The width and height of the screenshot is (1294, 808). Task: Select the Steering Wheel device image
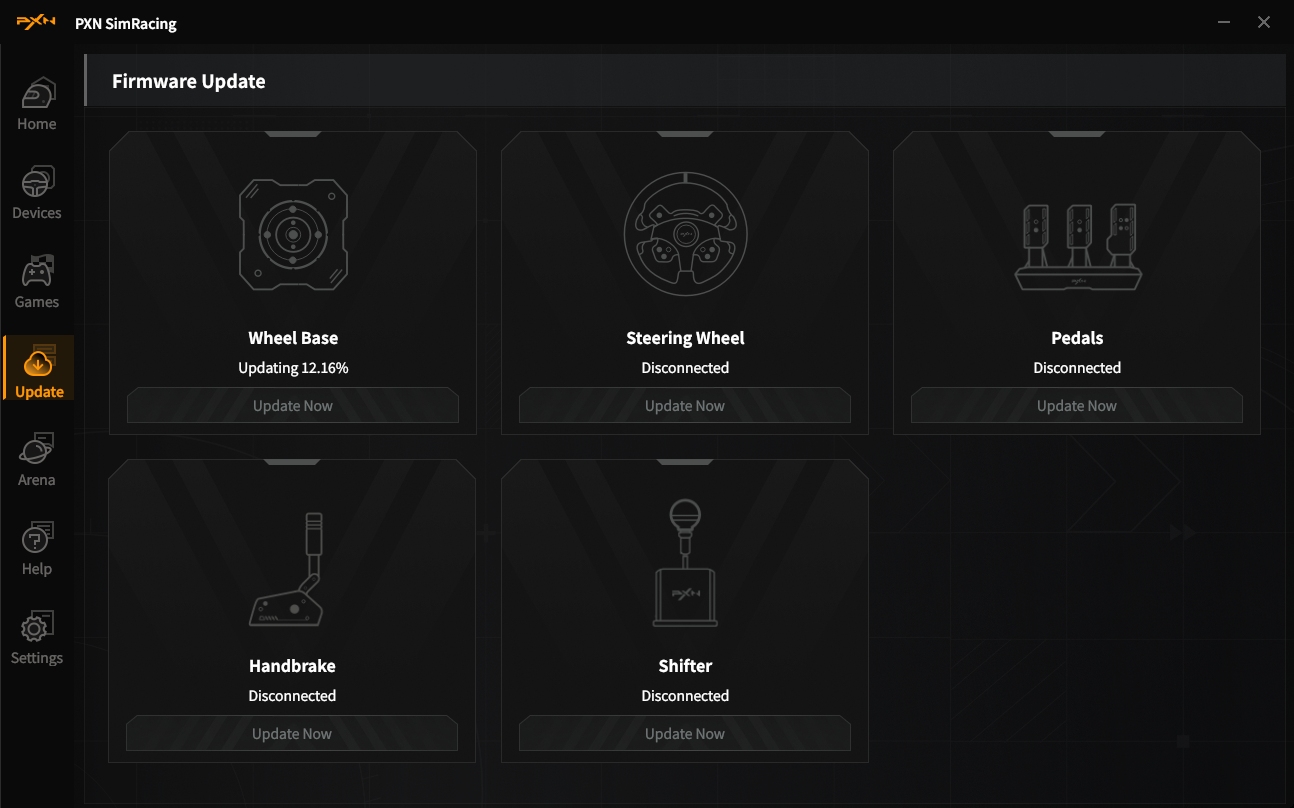[685, 235]
